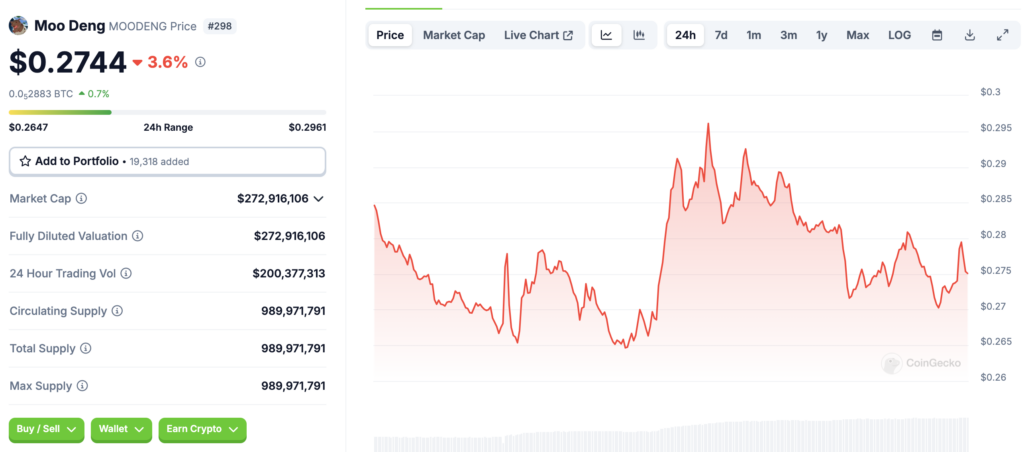Expand the Market Cap value chevron

(319, 199)
